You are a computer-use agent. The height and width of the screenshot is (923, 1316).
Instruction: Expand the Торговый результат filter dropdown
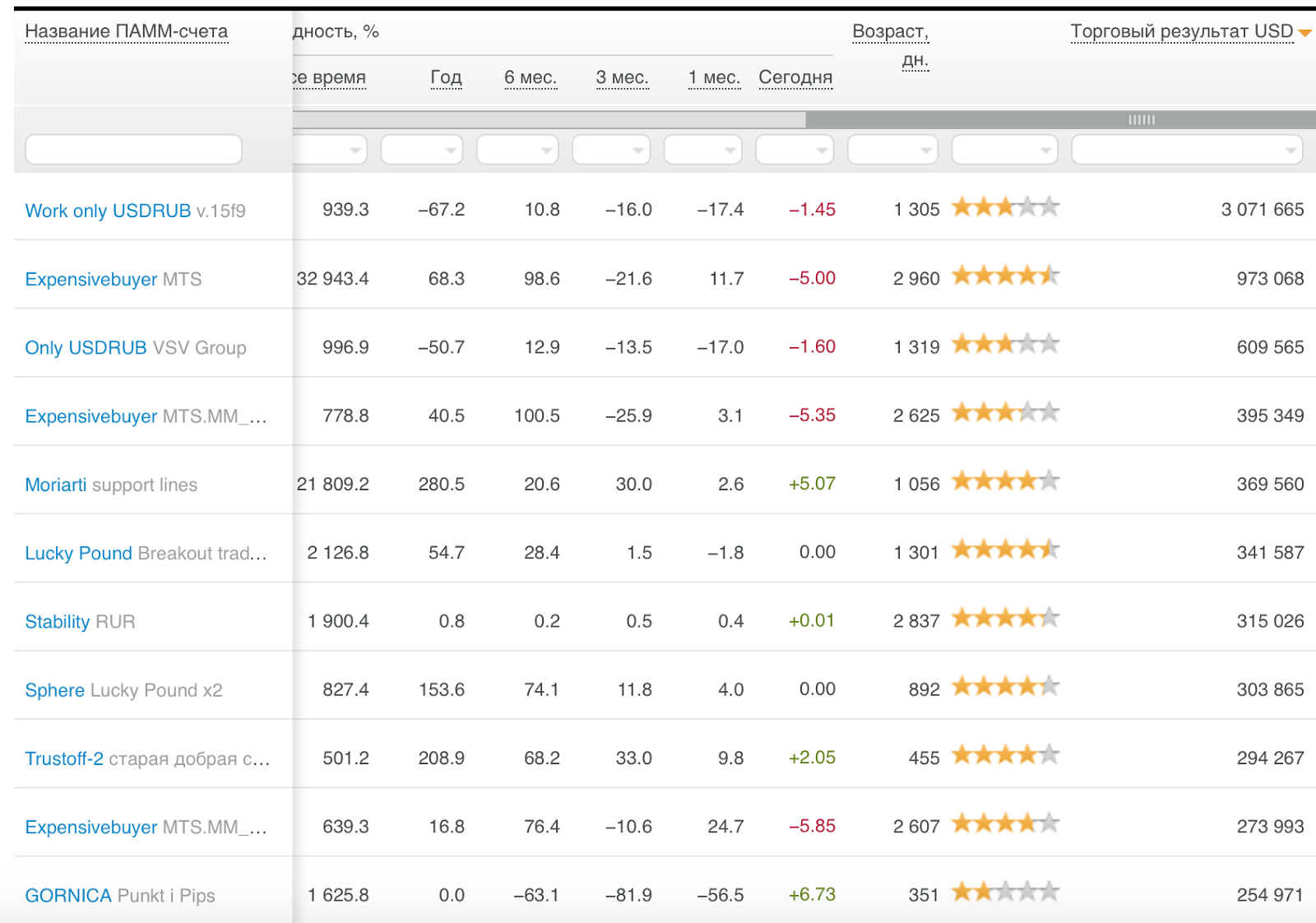point(1187,151)
